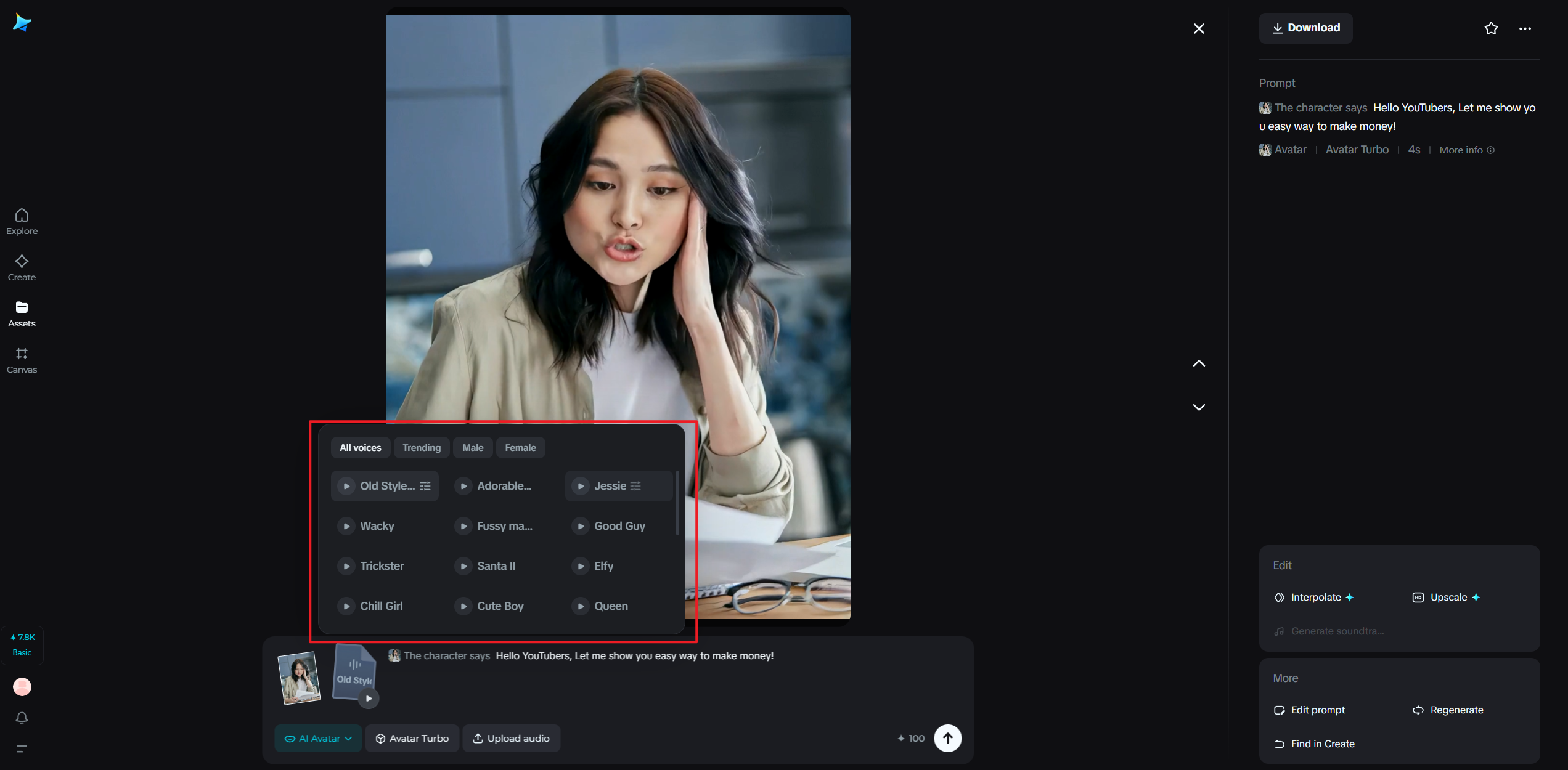Expand the AI Avatar mode dropdown
The image size is (1568, 770).
318,739
